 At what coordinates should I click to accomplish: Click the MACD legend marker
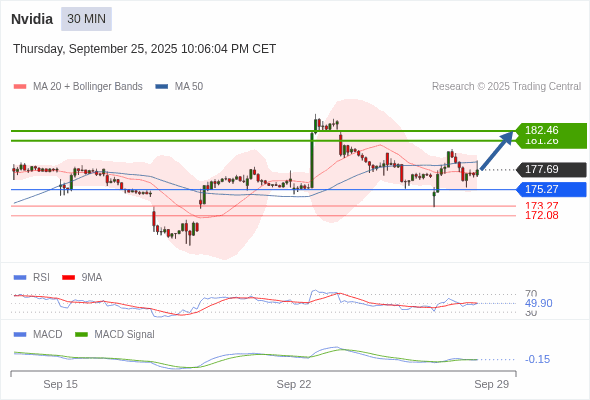20,334
